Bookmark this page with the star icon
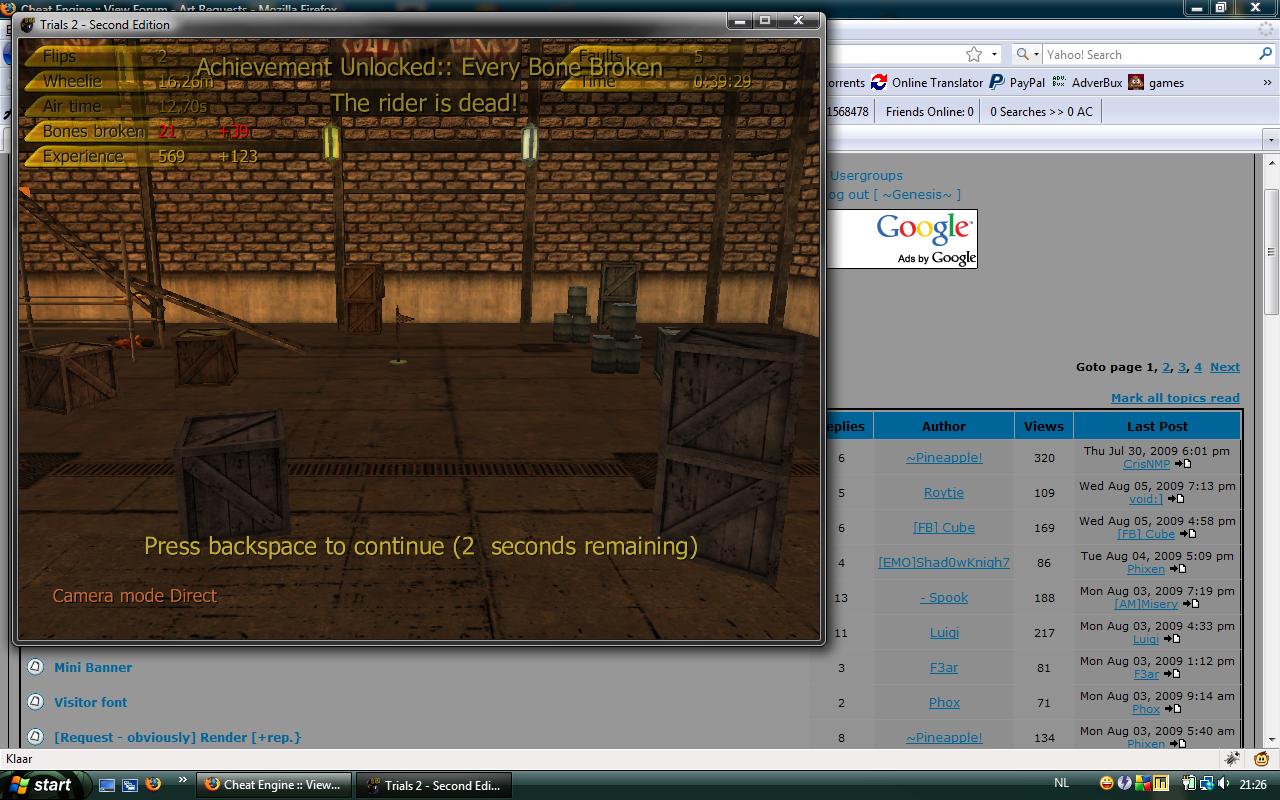The height and width of the screenshot is (800, 1280). click(x=974, y=54)
